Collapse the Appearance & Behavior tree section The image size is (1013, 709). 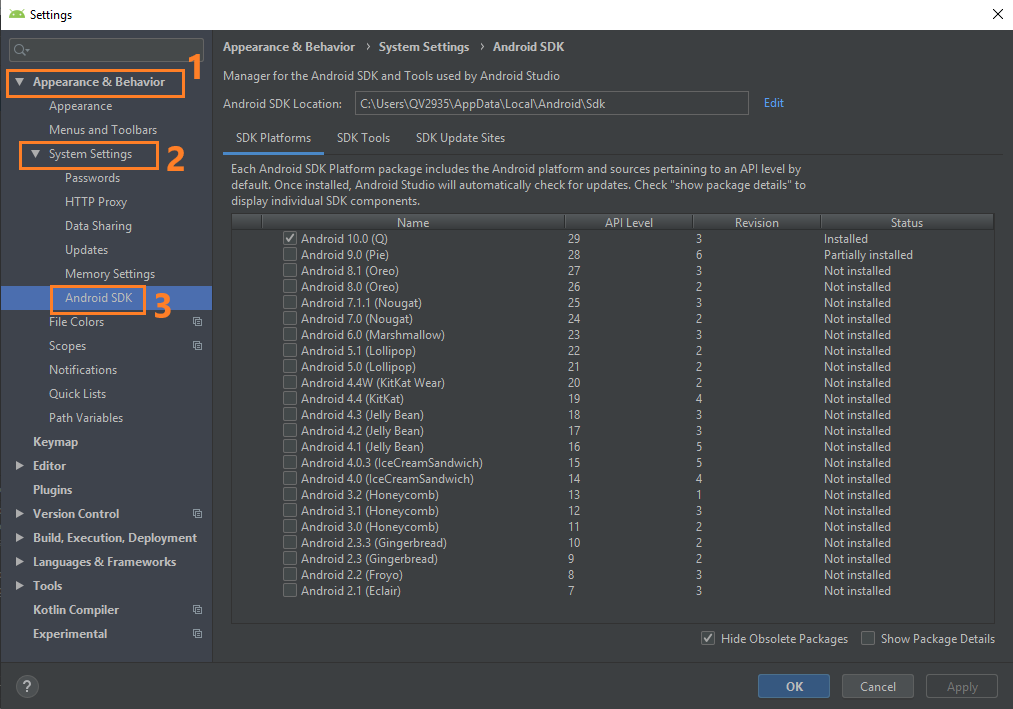[x=19, y=82]
